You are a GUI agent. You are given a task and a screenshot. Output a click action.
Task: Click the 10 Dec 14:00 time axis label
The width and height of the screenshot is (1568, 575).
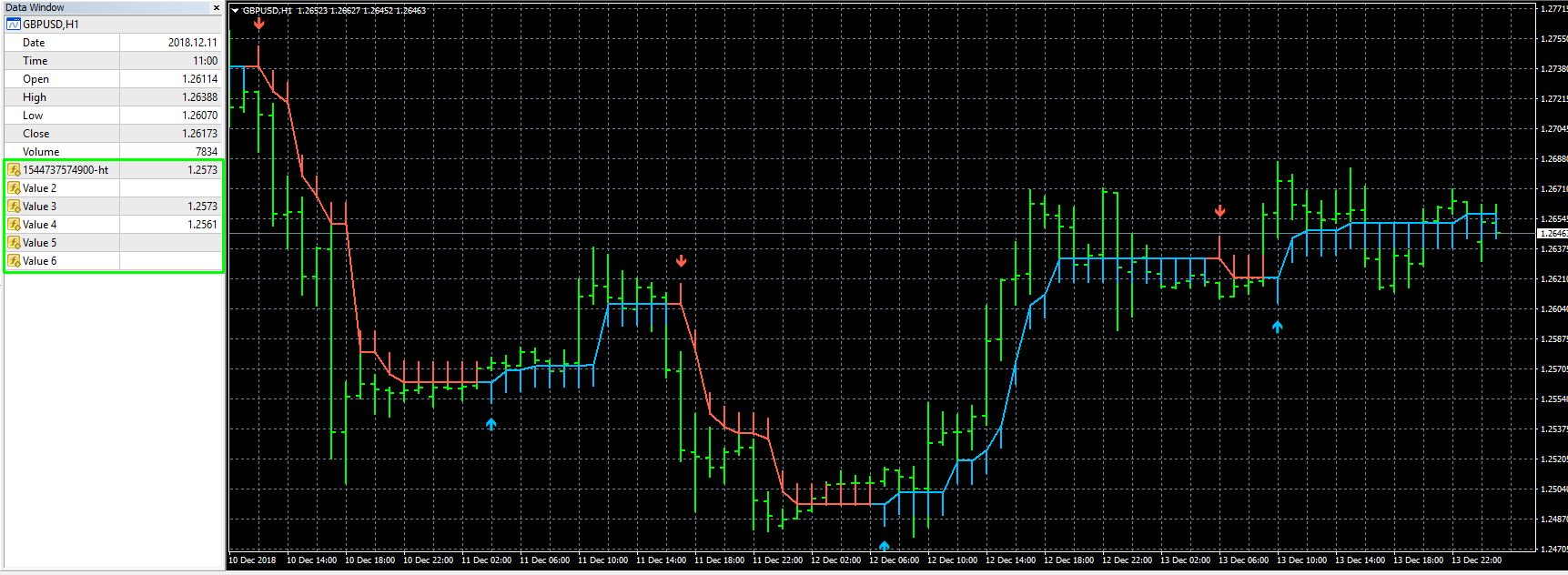point(311,560)
